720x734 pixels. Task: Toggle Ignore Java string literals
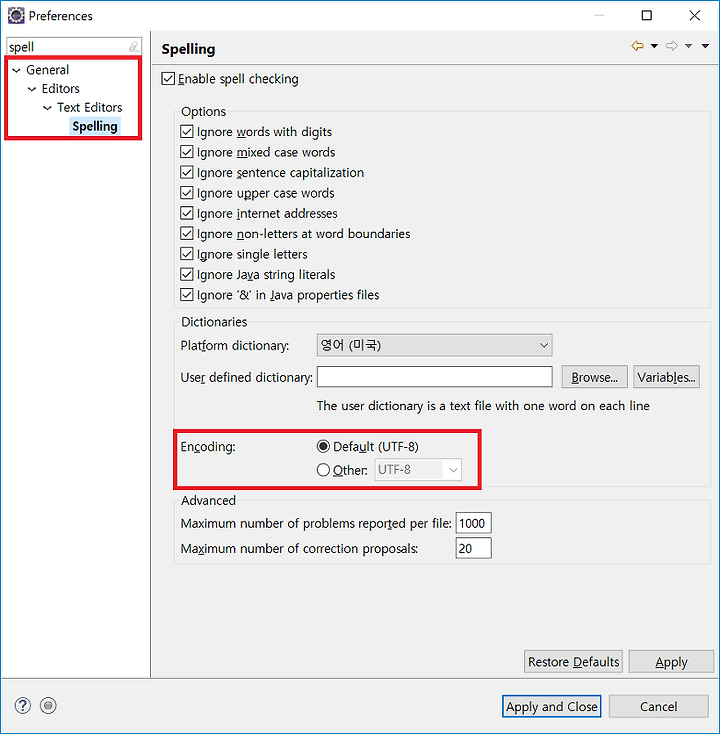(186, 274)
